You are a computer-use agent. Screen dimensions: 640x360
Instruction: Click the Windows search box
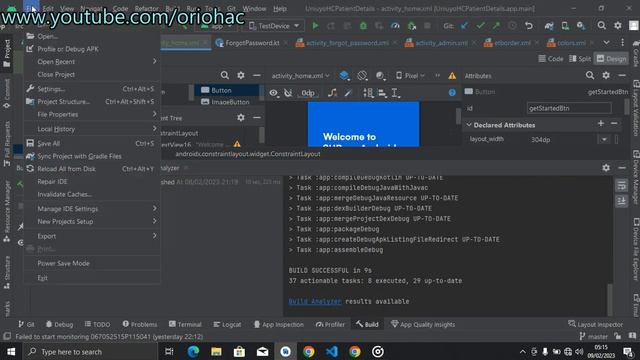click(90, 351)
